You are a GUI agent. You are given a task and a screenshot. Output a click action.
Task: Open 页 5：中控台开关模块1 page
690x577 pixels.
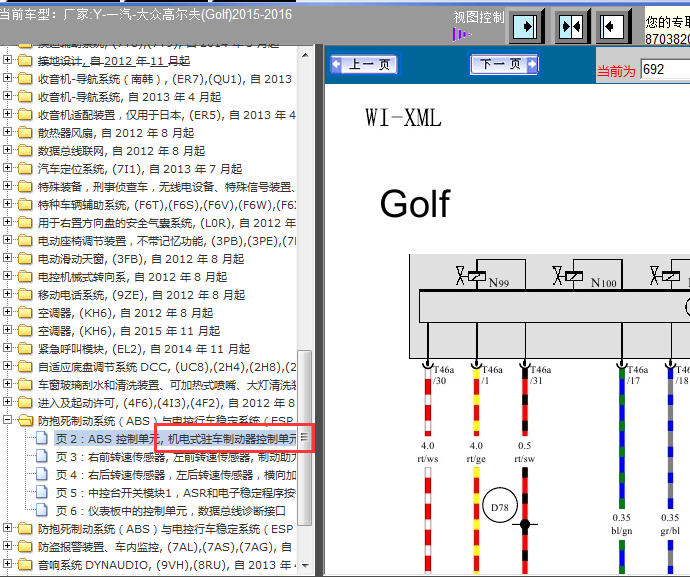176,493
